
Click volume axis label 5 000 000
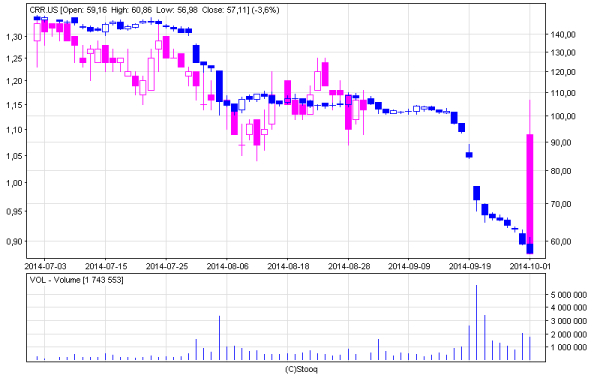click(x=569, y=295)
